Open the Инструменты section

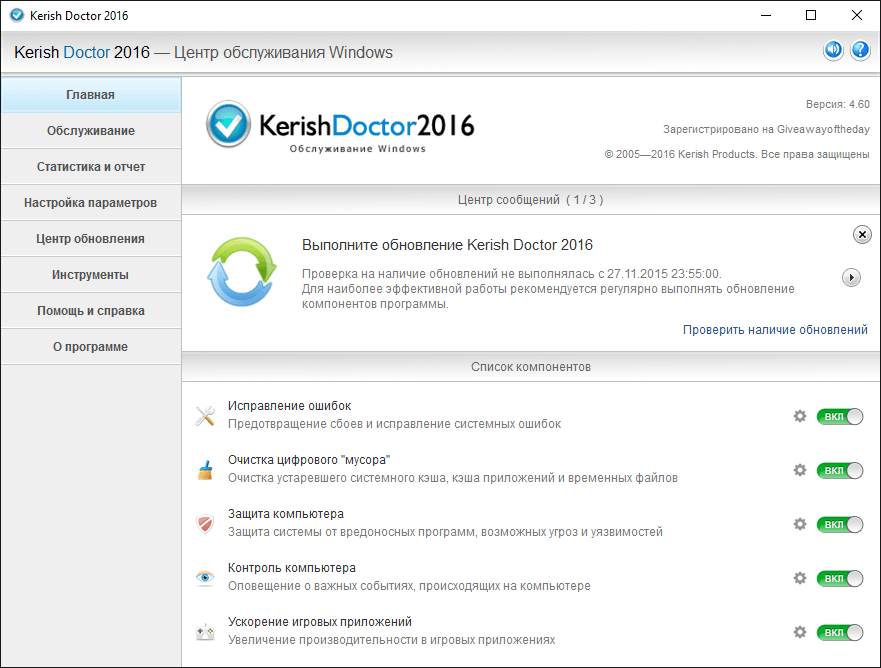90,274
